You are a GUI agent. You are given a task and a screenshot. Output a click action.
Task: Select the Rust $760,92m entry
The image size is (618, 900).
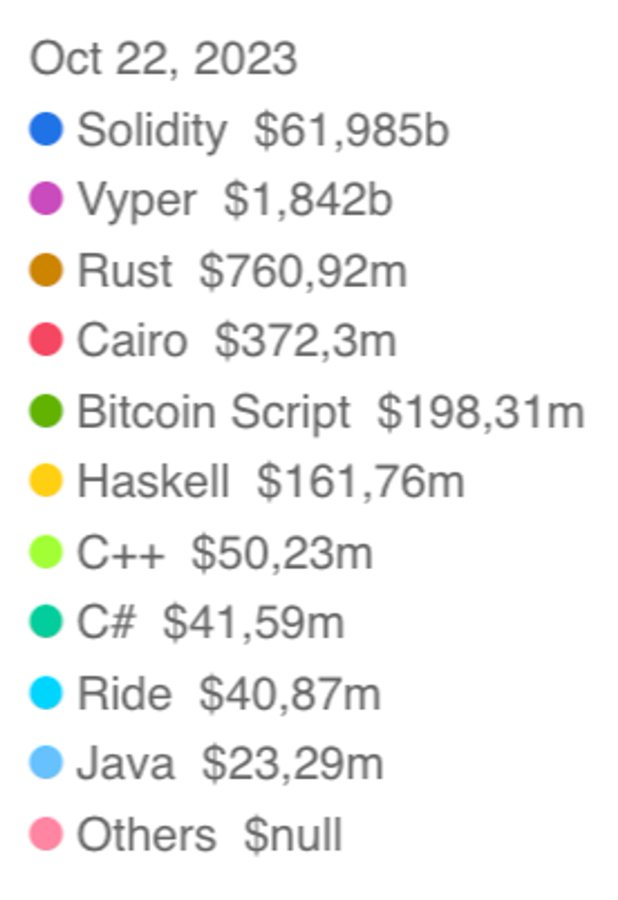coord(241,270)
